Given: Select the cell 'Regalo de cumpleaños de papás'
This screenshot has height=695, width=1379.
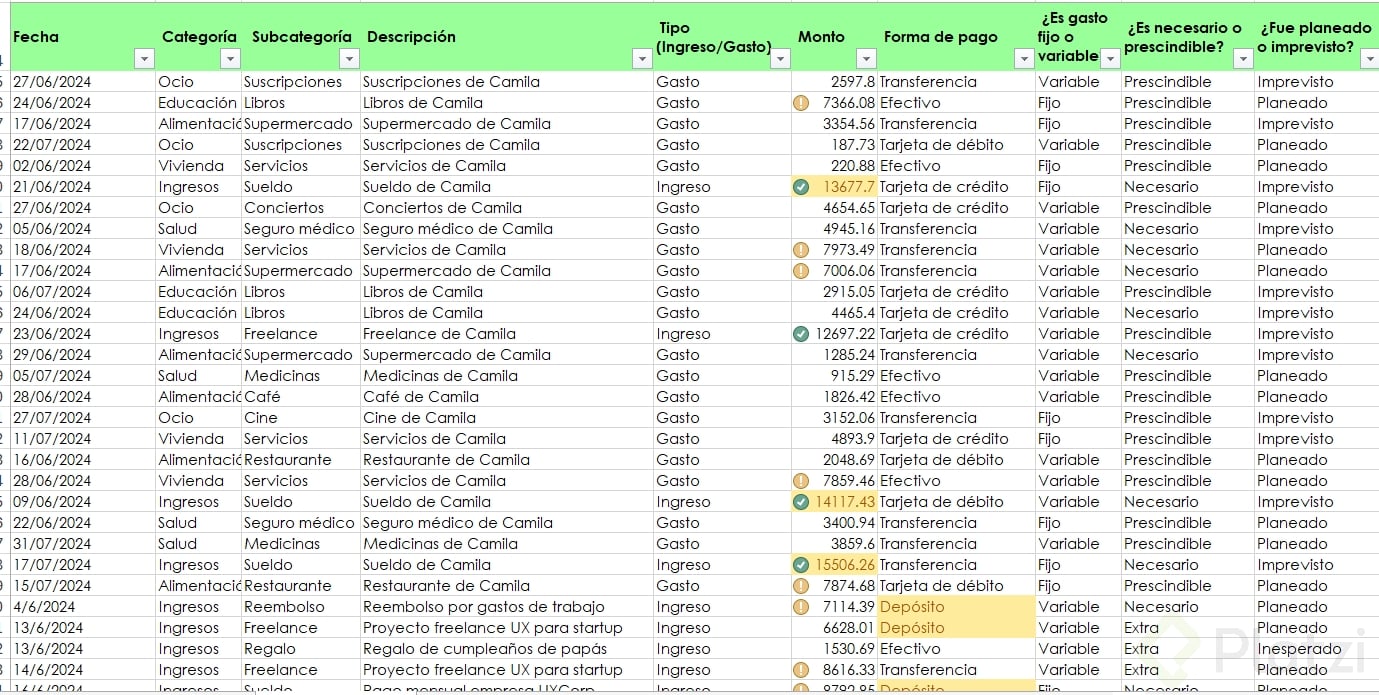Looking at the screenshot, I should click(x=506, y=649).
